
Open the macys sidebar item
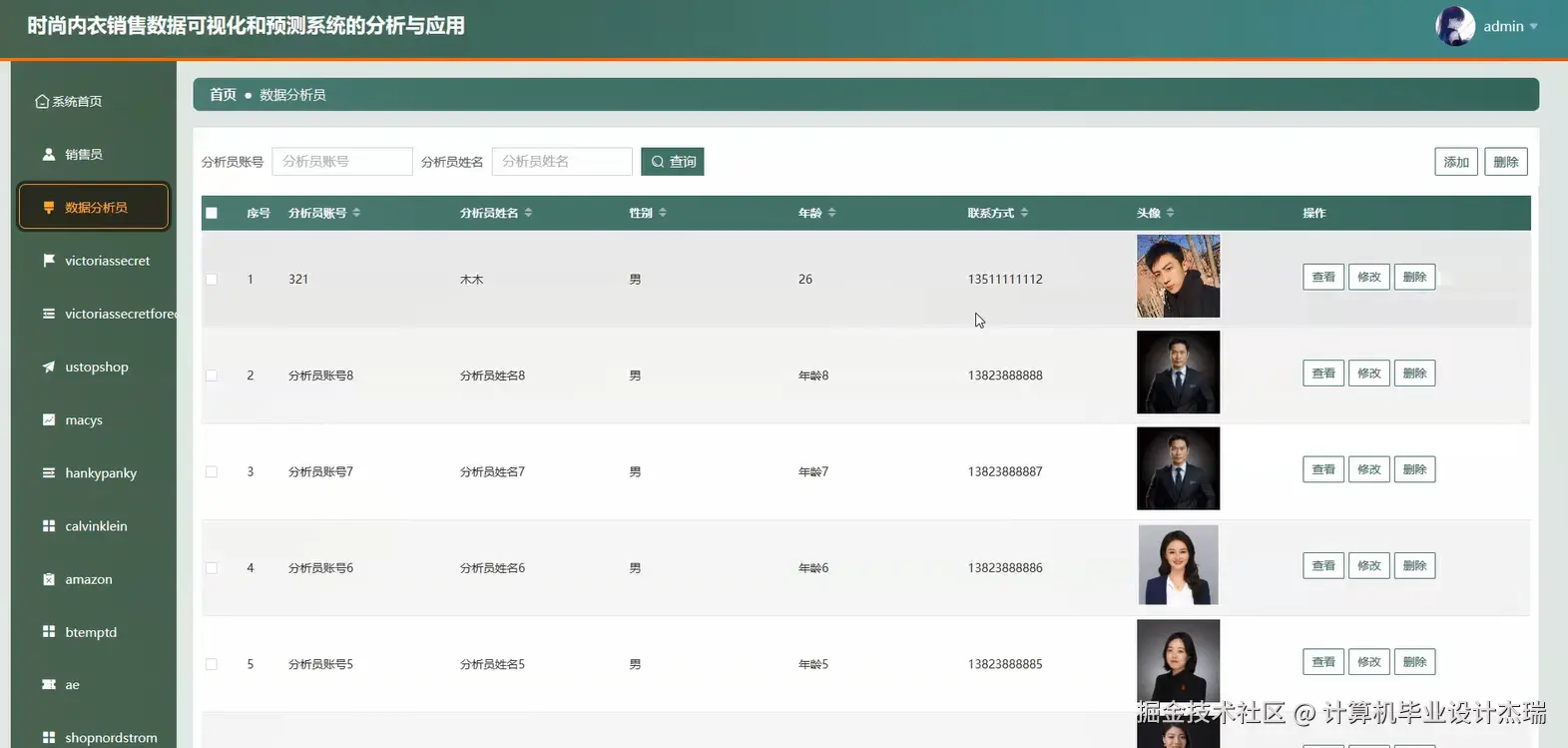(94, 419)
